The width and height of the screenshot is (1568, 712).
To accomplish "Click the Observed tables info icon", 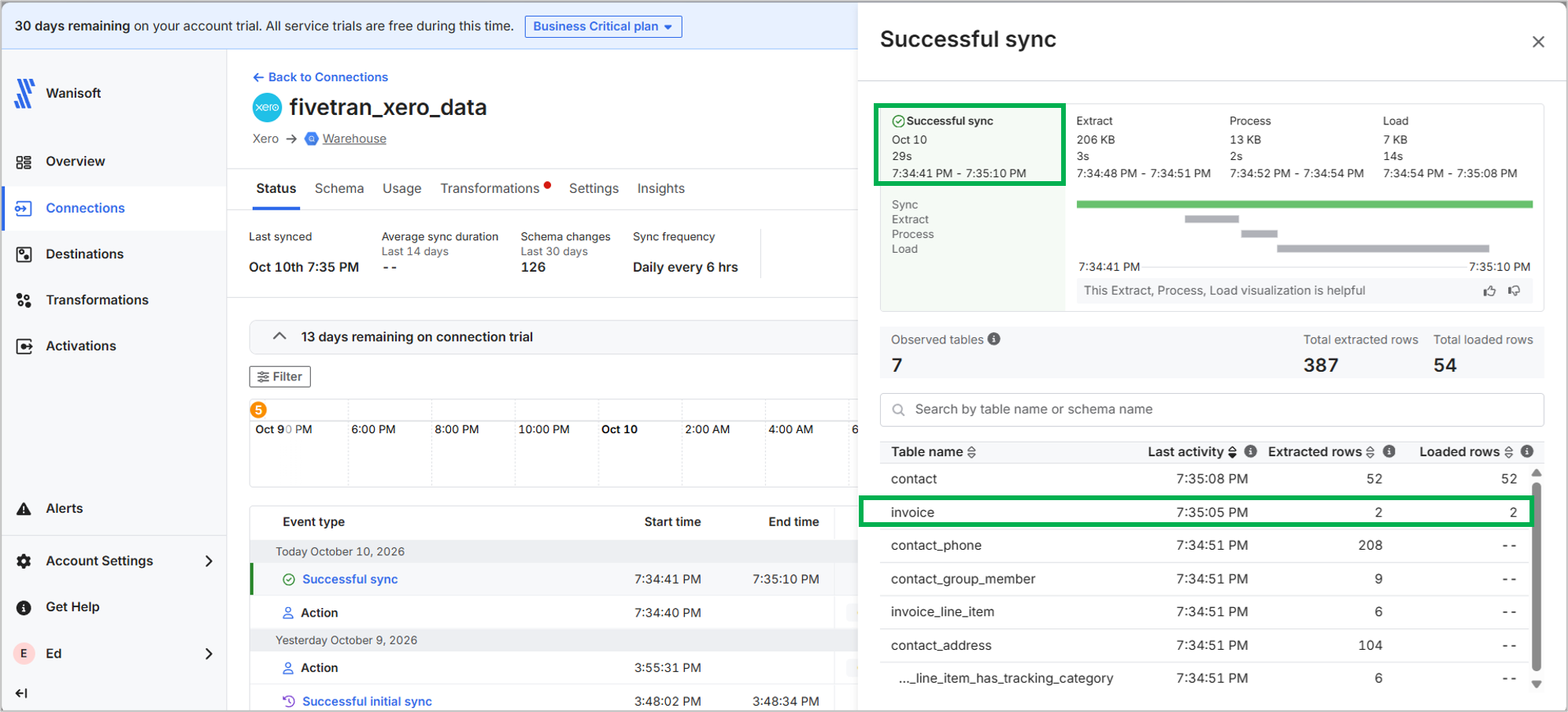I will tap(994, 339).
